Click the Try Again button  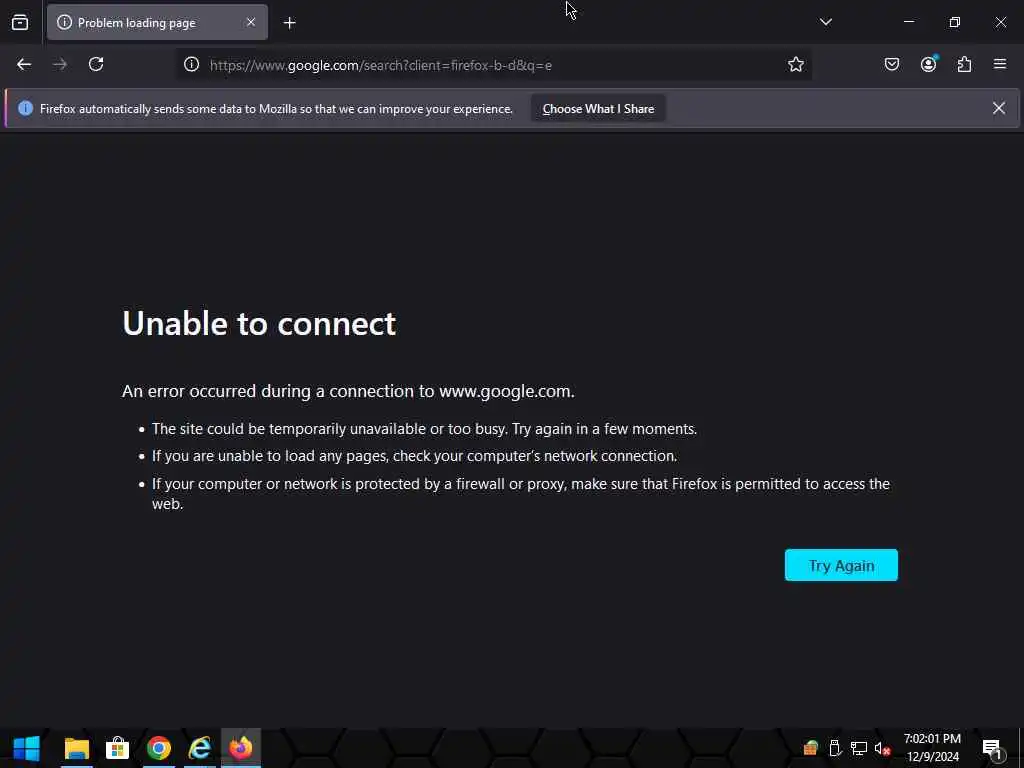tap(841, 565)
